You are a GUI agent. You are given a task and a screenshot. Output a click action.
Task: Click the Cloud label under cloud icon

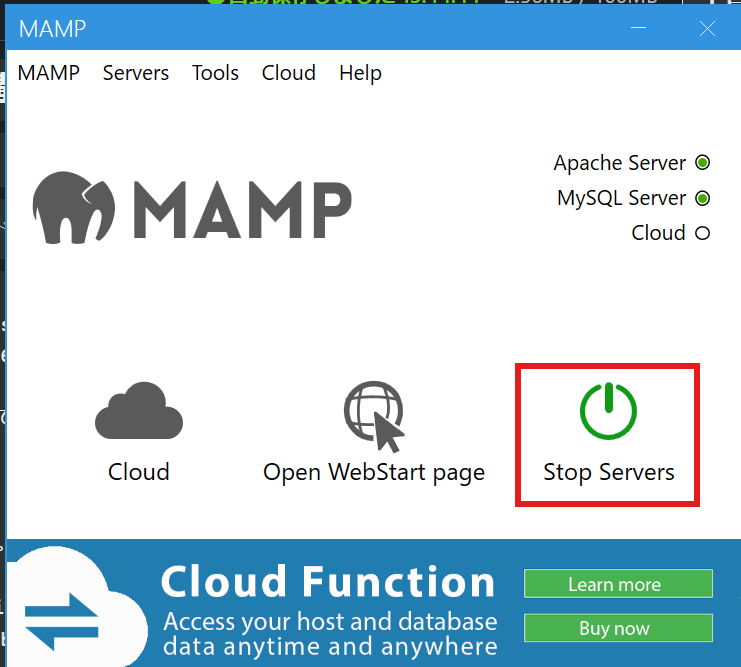point(138,472)
